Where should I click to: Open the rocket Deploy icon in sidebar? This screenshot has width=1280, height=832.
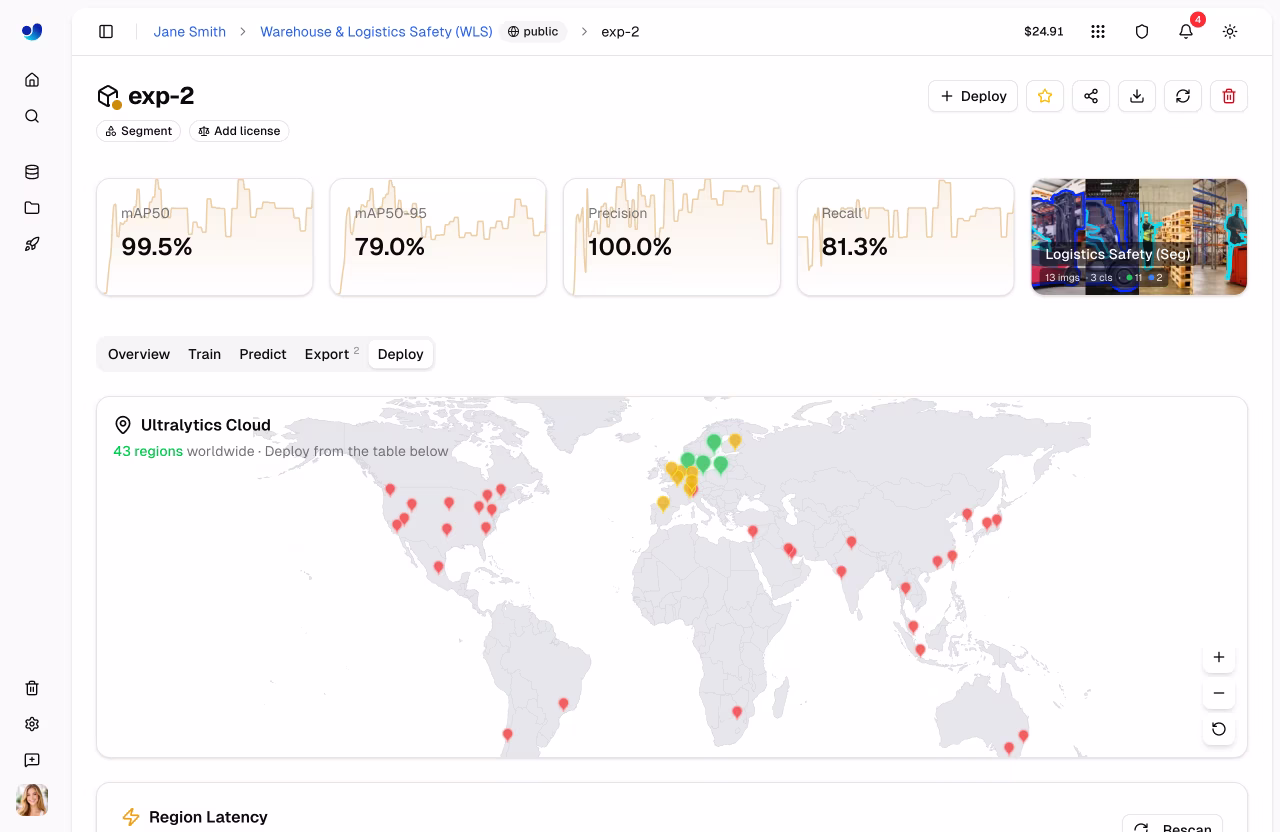point(32,244)
